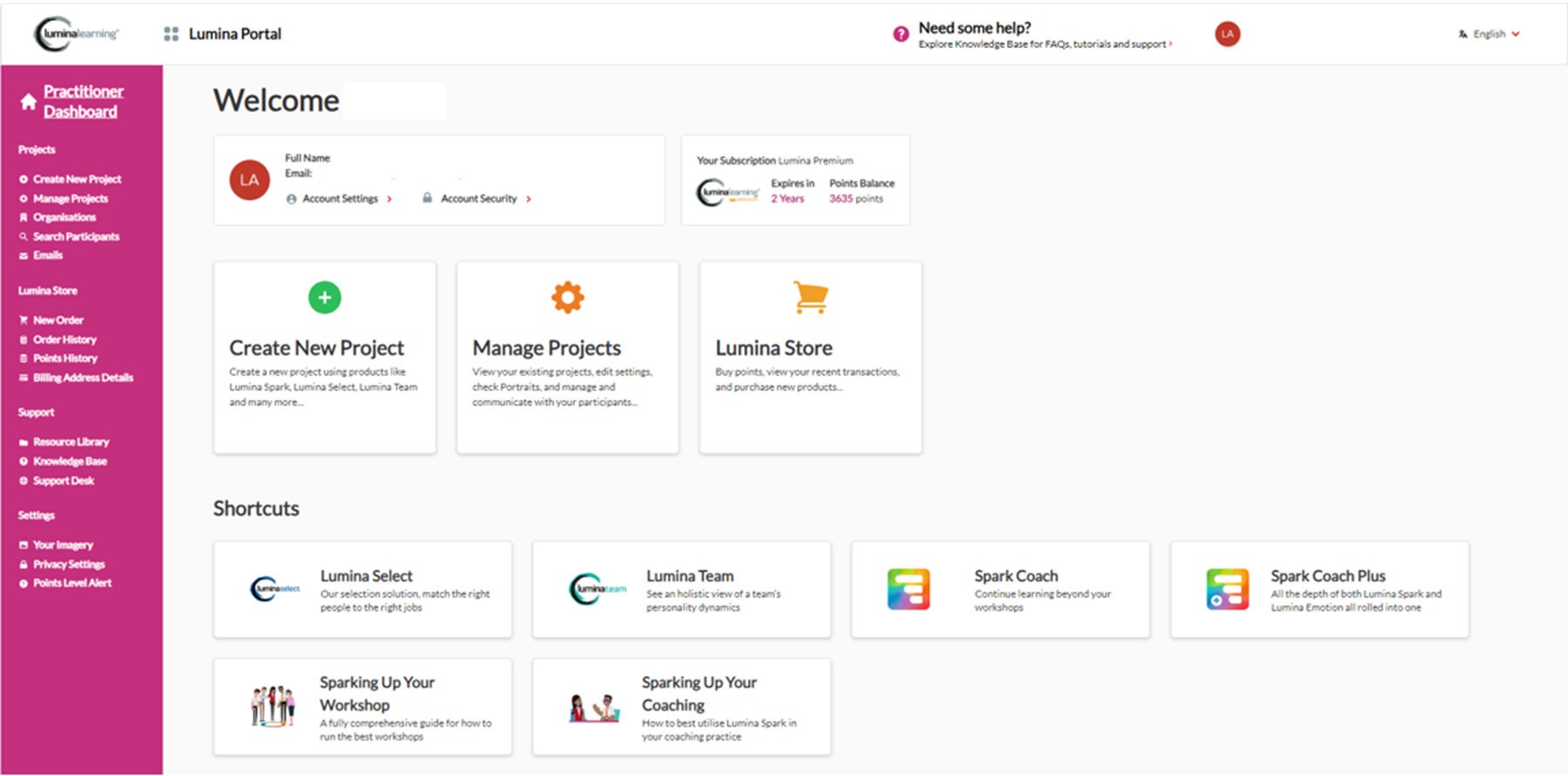Image resolution: width=1568 pixels, height=776 pixels.
Task: Open the Create New Project card heading
Action: pyautogui.click(x=317, y=348)
